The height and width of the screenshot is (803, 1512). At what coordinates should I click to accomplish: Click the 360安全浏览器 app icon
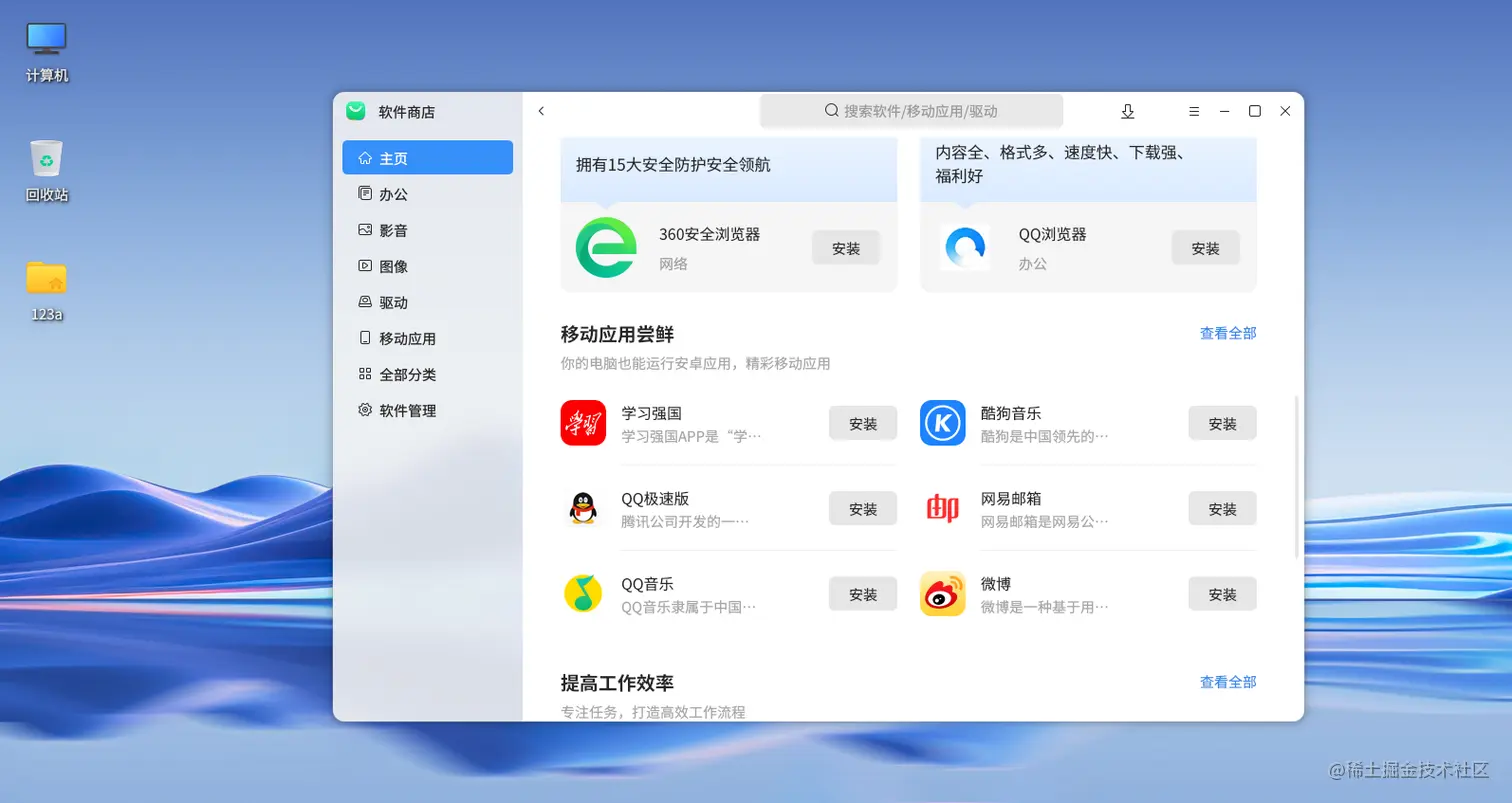pos(606,247)
